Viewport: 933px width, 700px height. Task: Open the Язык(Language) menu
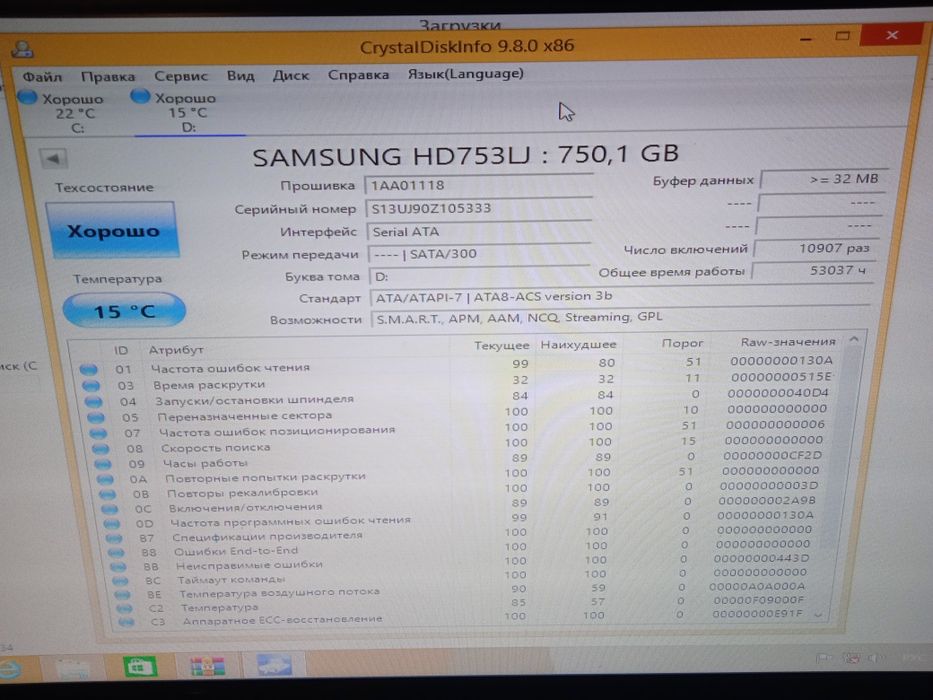click(x=465, y=73)
